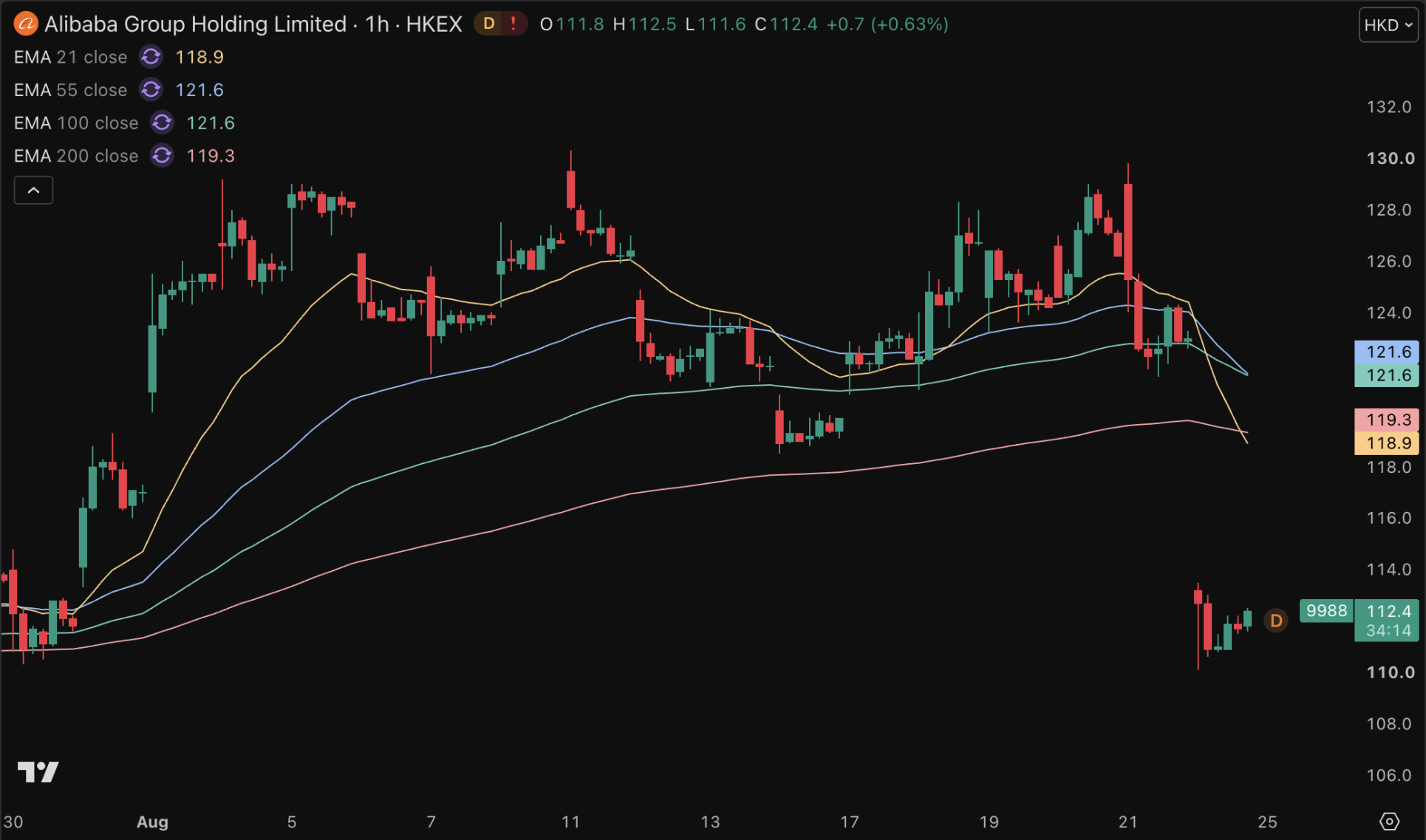Click the red exclamation warning icon
The image size is (1426, 840).
pyautogui.click(x=514, y=24)
